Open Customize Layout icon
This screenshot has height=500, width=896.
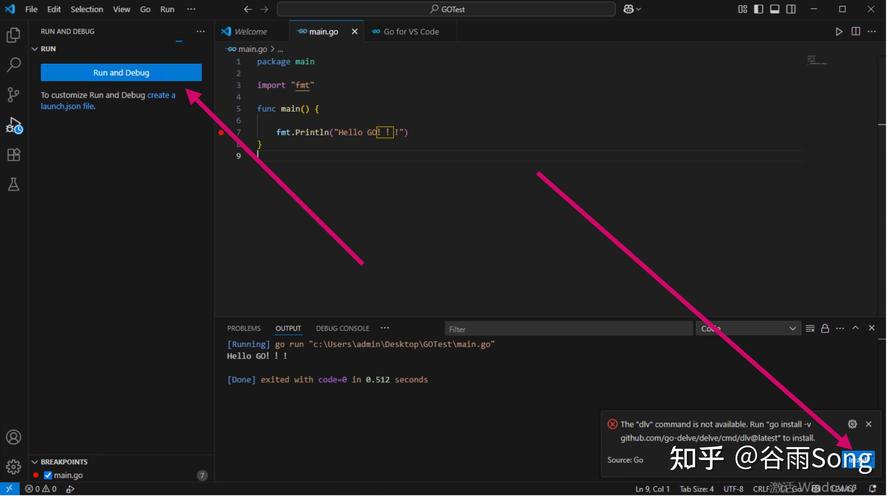742,9
